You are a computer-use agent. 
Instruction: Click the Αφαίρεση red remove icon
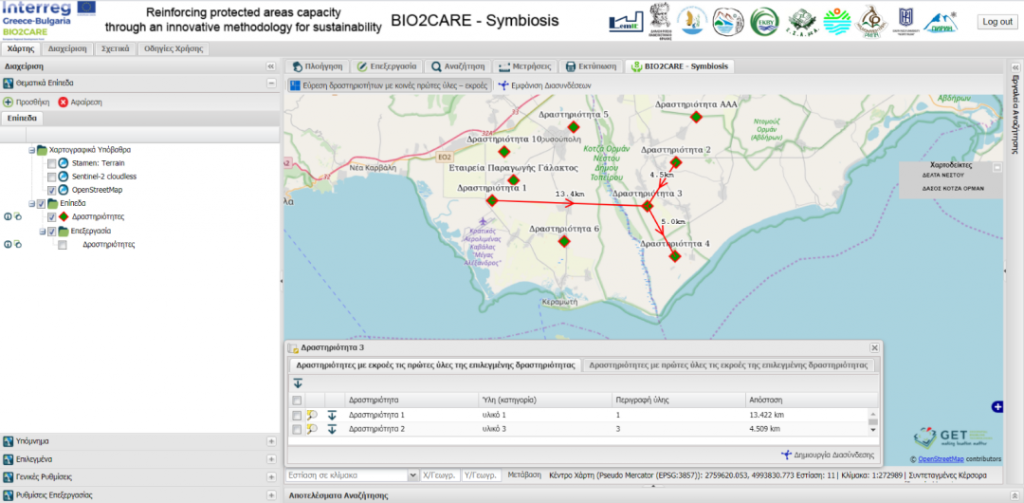pyautogui.click(x=63, y=102)
